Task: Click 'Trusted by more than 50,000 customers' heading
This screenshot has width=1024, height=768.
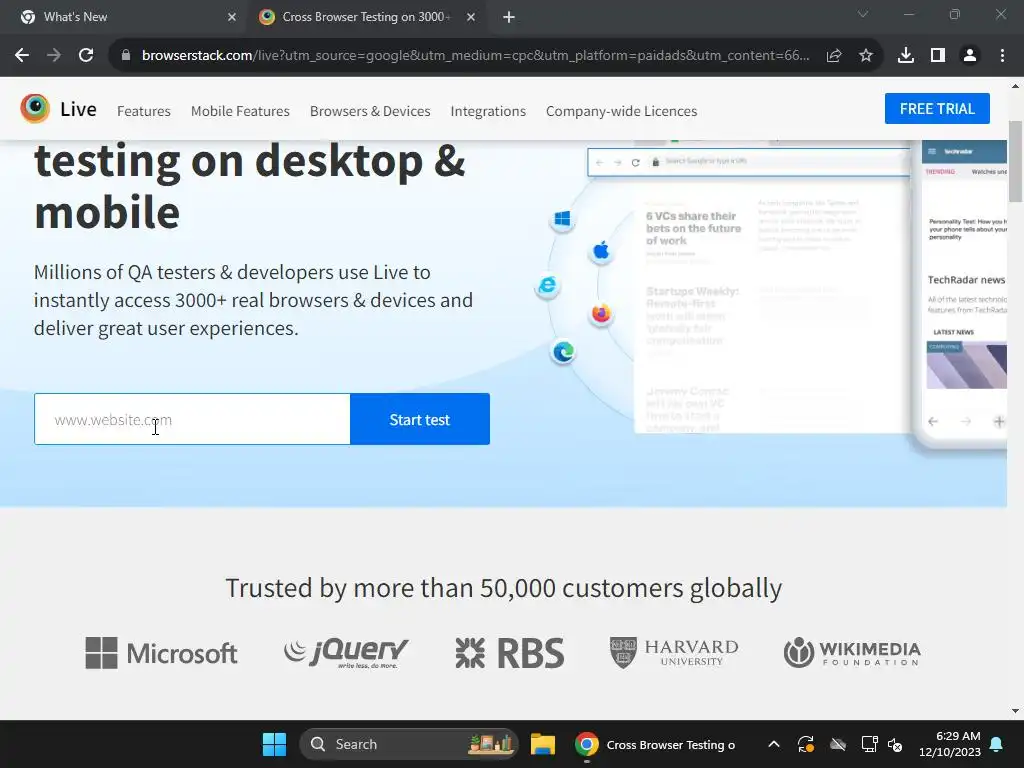Action: point(504,588)
